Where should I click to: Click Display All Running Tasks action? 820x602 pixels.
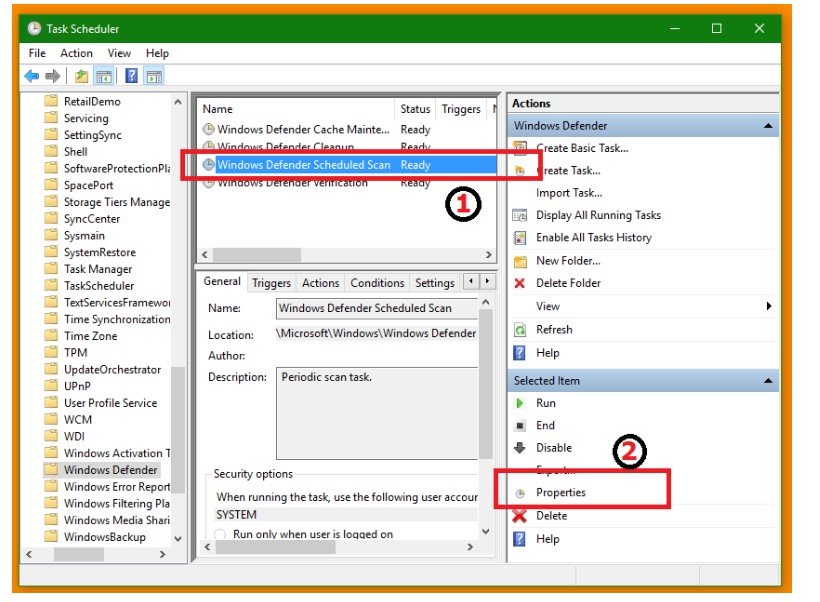(x=598, y=215)
